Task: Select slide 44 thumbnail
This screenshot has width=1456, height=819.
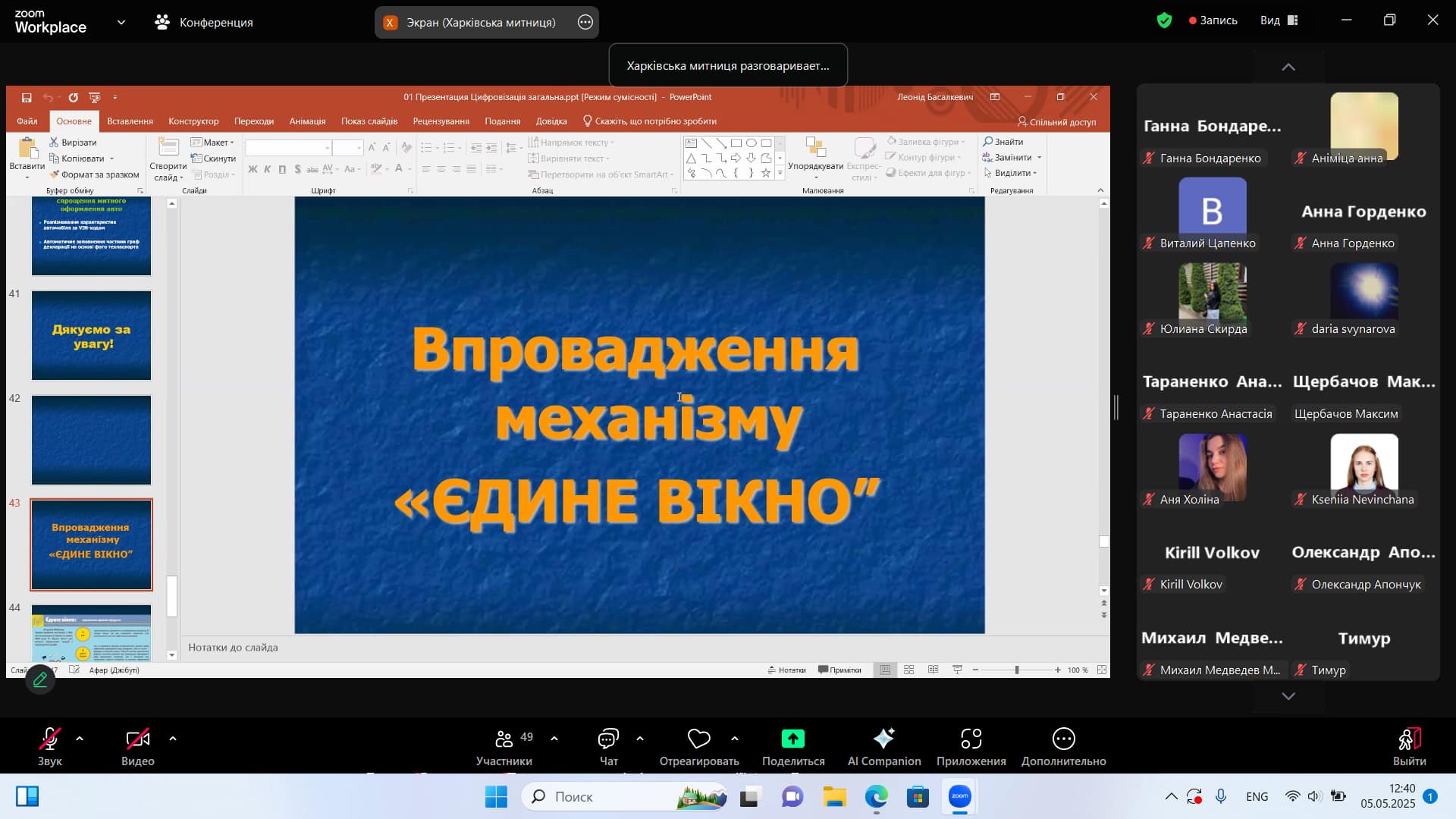Action: pyautogui.click(x=91, y=632)
